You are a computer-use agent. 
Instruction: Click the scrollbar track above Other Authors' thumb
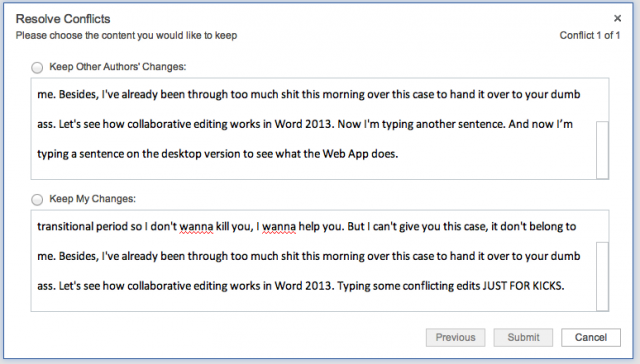click(x=602, y=100)
